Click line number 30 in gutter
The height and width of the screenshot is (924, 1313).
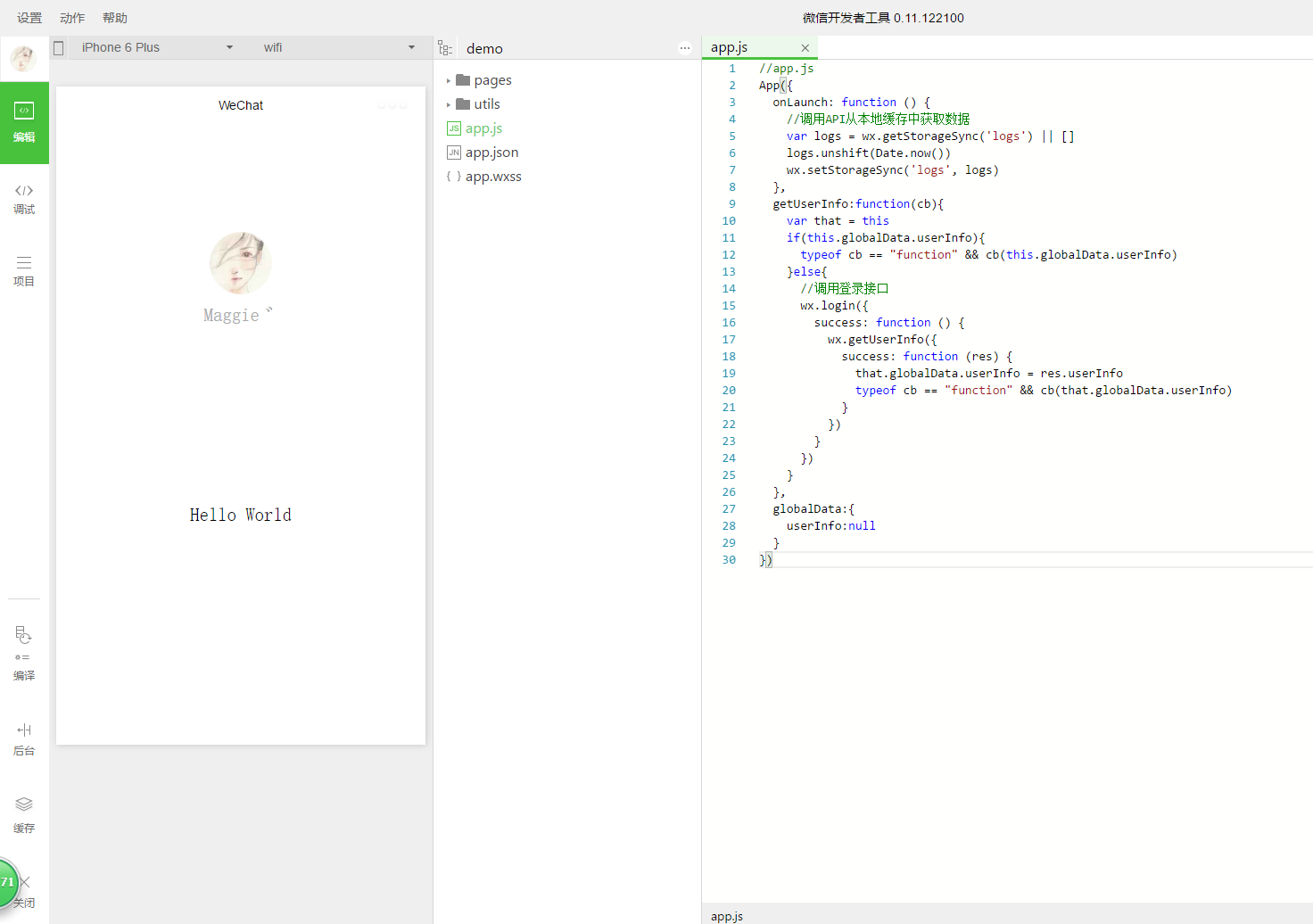[729, 559]
